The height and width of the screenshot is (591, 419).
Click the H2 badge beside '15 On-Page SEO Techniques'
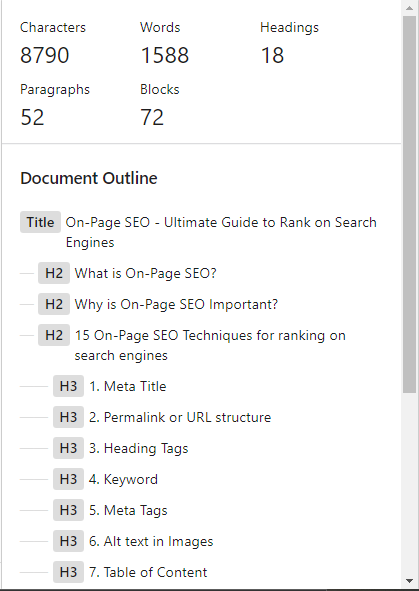click(x=54, y=335)
